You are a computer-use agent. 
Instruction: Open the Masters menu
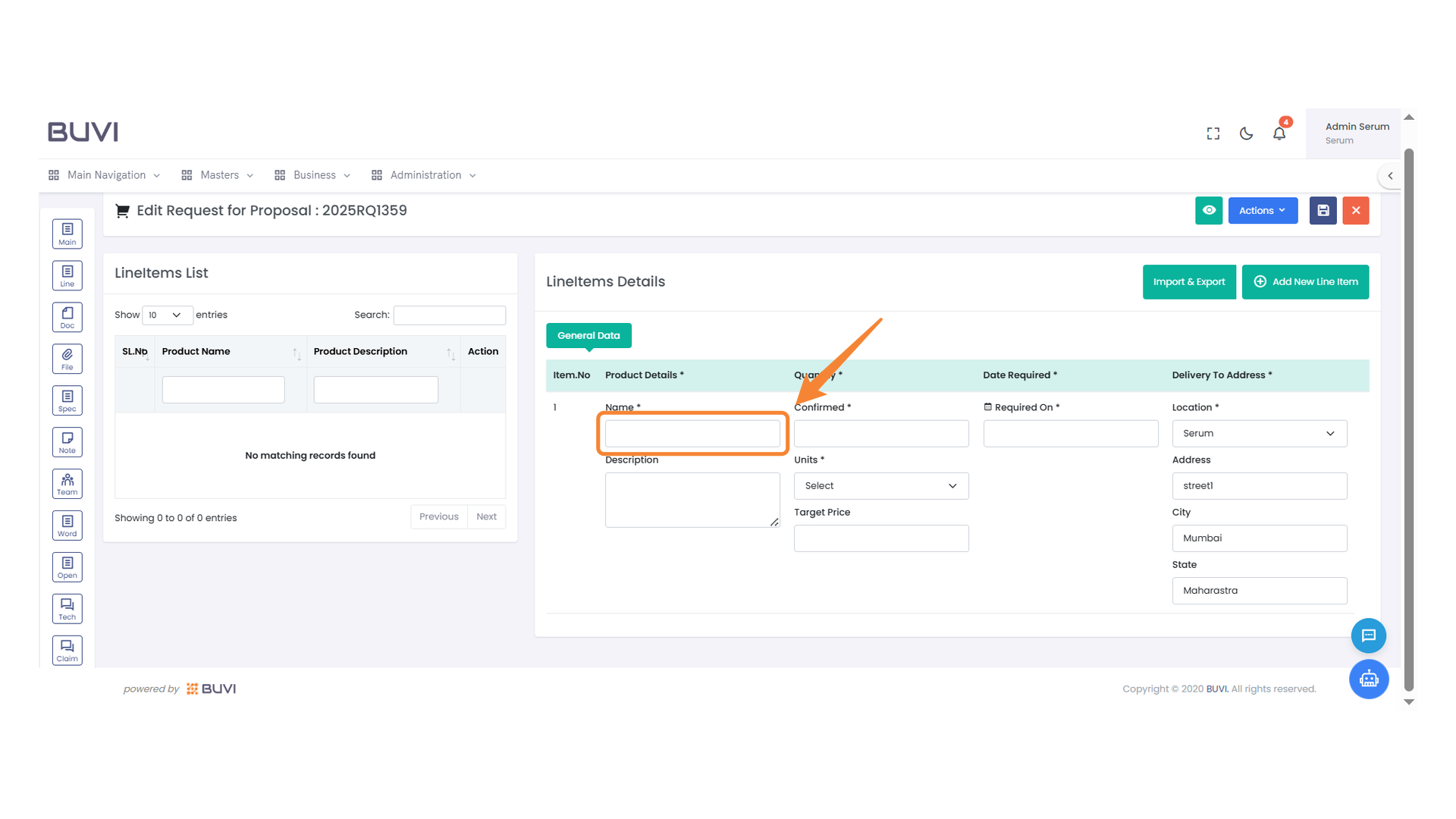[218, 174]
